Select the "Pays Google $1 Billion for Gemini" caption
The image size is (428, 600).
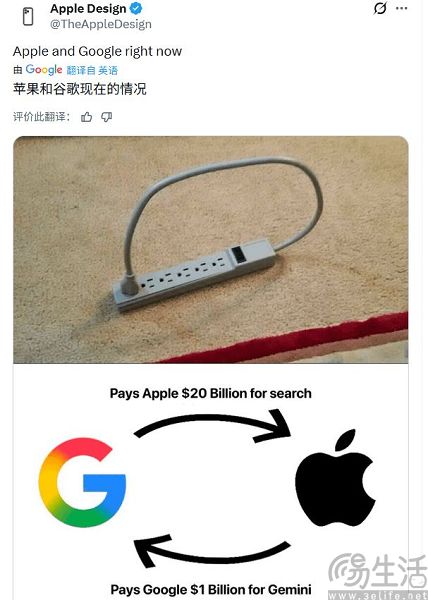pyautogui.click(x=211, y=589)
